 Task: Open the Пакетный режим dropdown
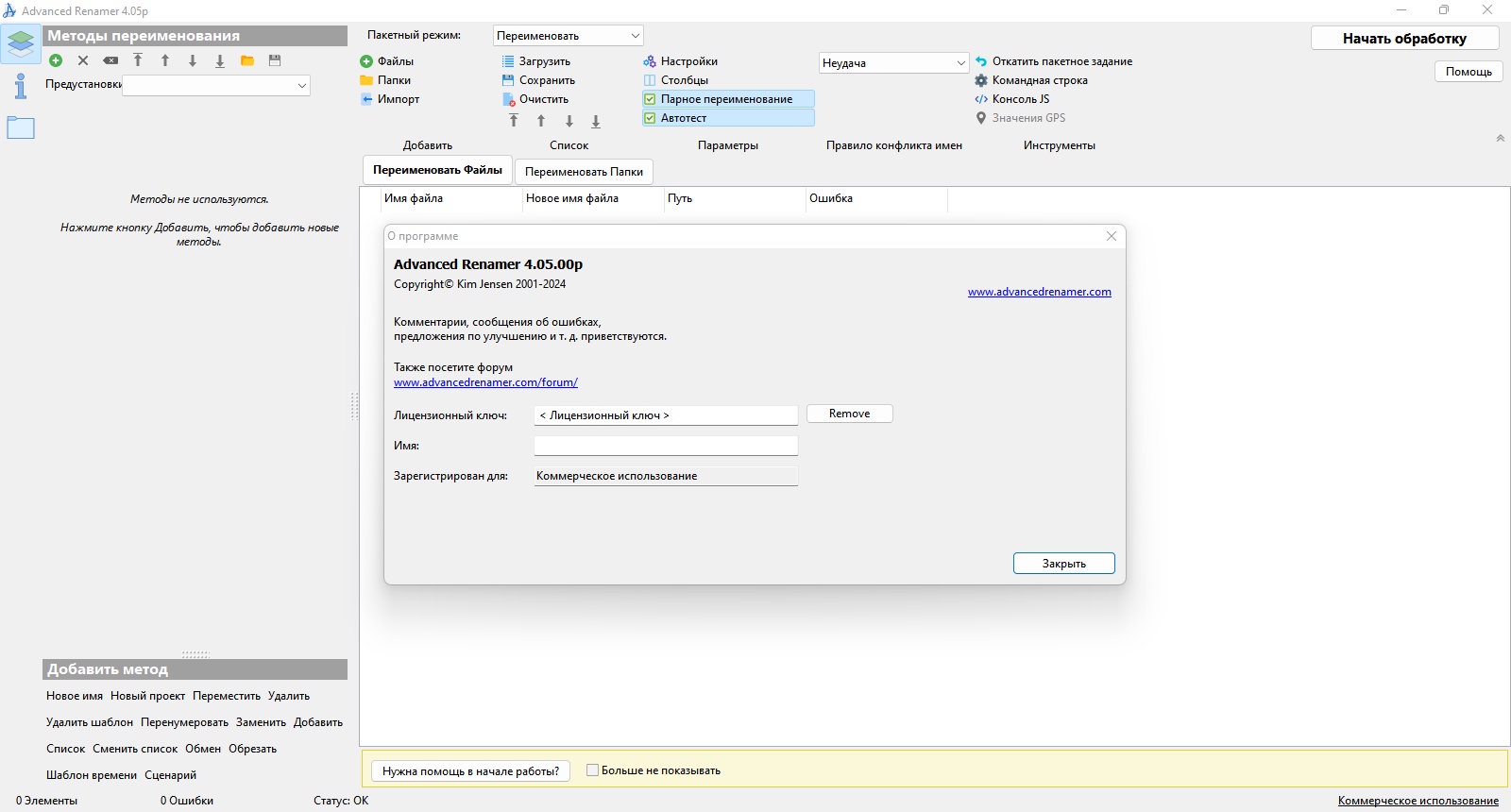point(568,36)
